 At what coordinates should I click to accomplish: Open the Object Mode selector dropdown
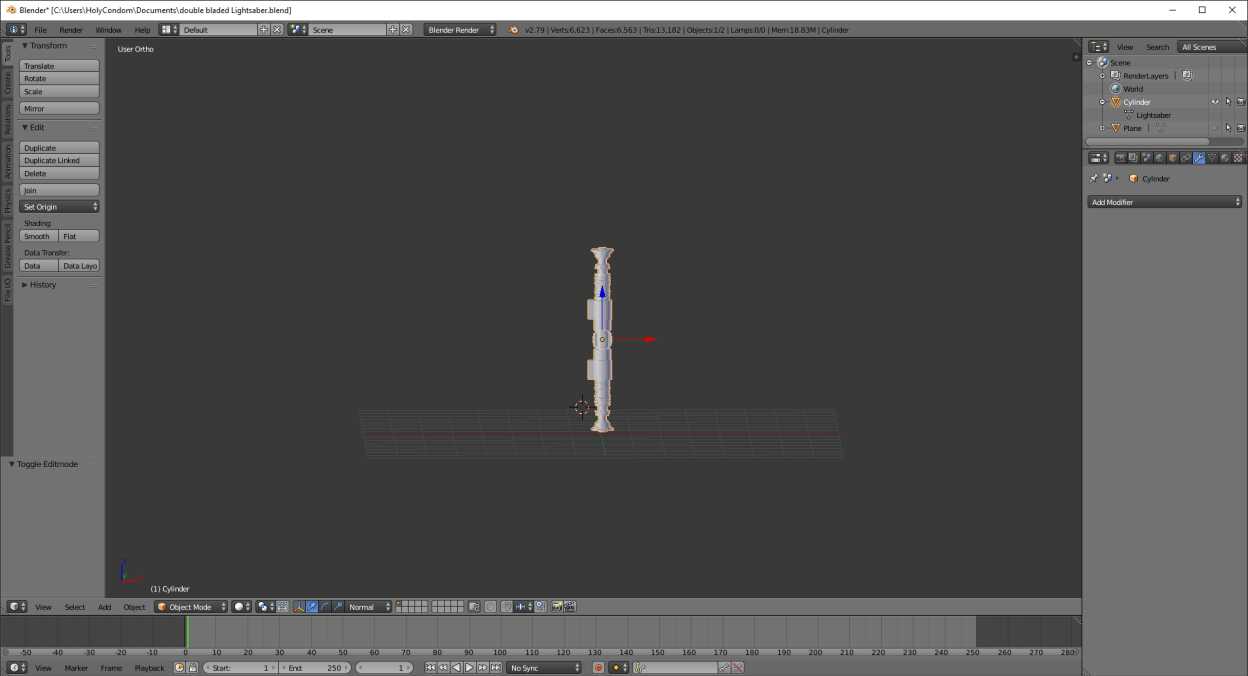191,607
